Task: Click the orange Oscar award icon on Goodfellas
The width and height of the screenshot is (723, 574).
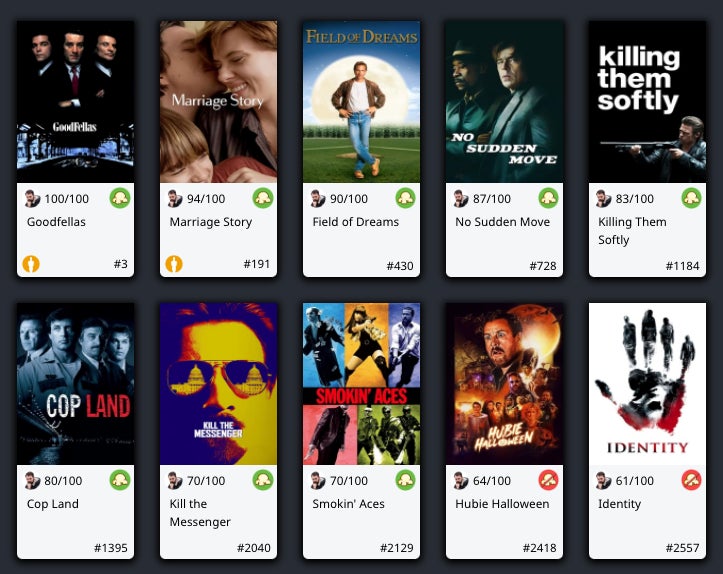Action: (x=31, y=264)
